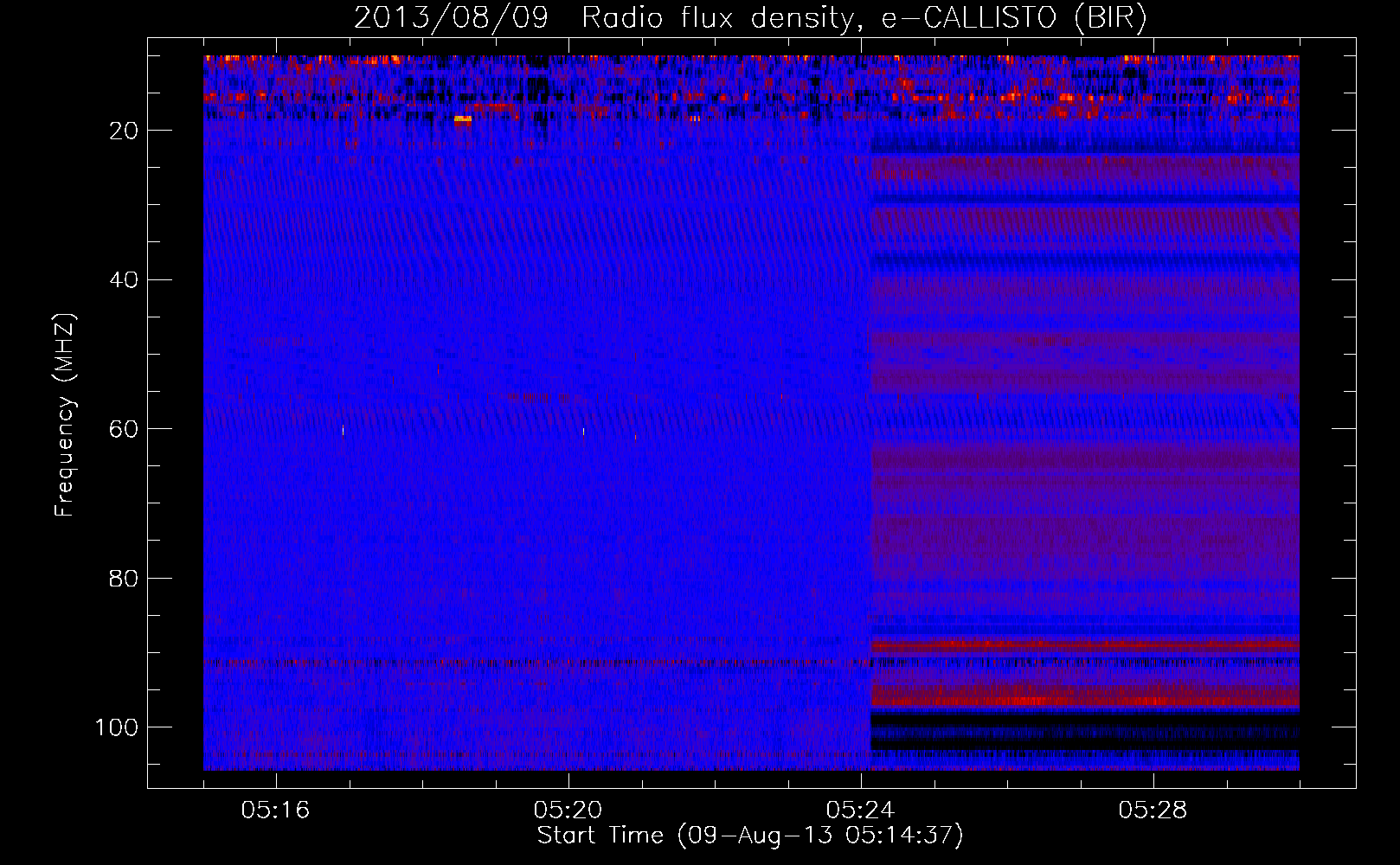The width and height of the screenshot is (1400, 865).
Task: Click the "60" frequency tick label
Action: point(124,429)
